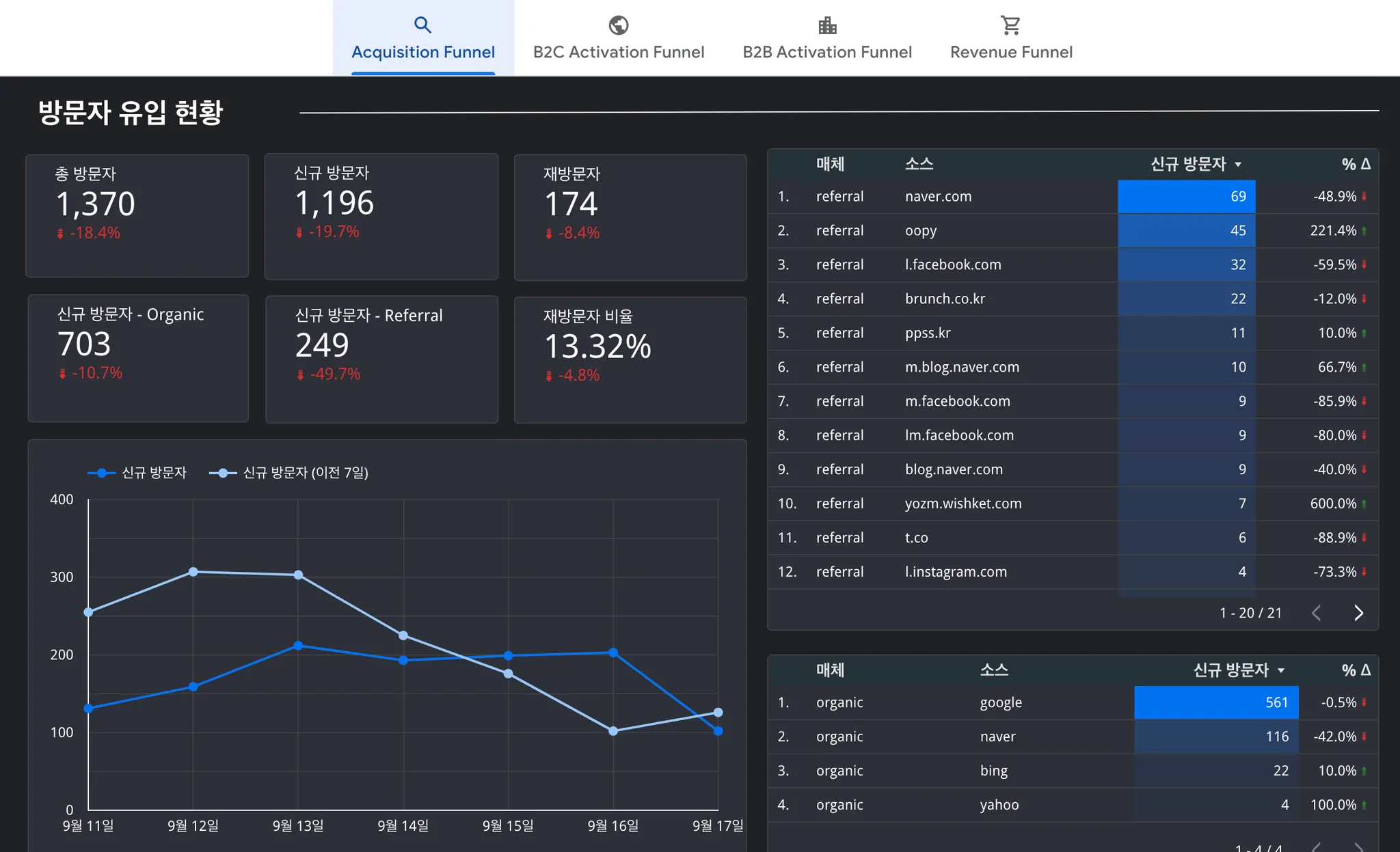Viewport: 1400px width, 852px height.
Task: Go to next page of referral table
Action: click(x=1358, y=613)
